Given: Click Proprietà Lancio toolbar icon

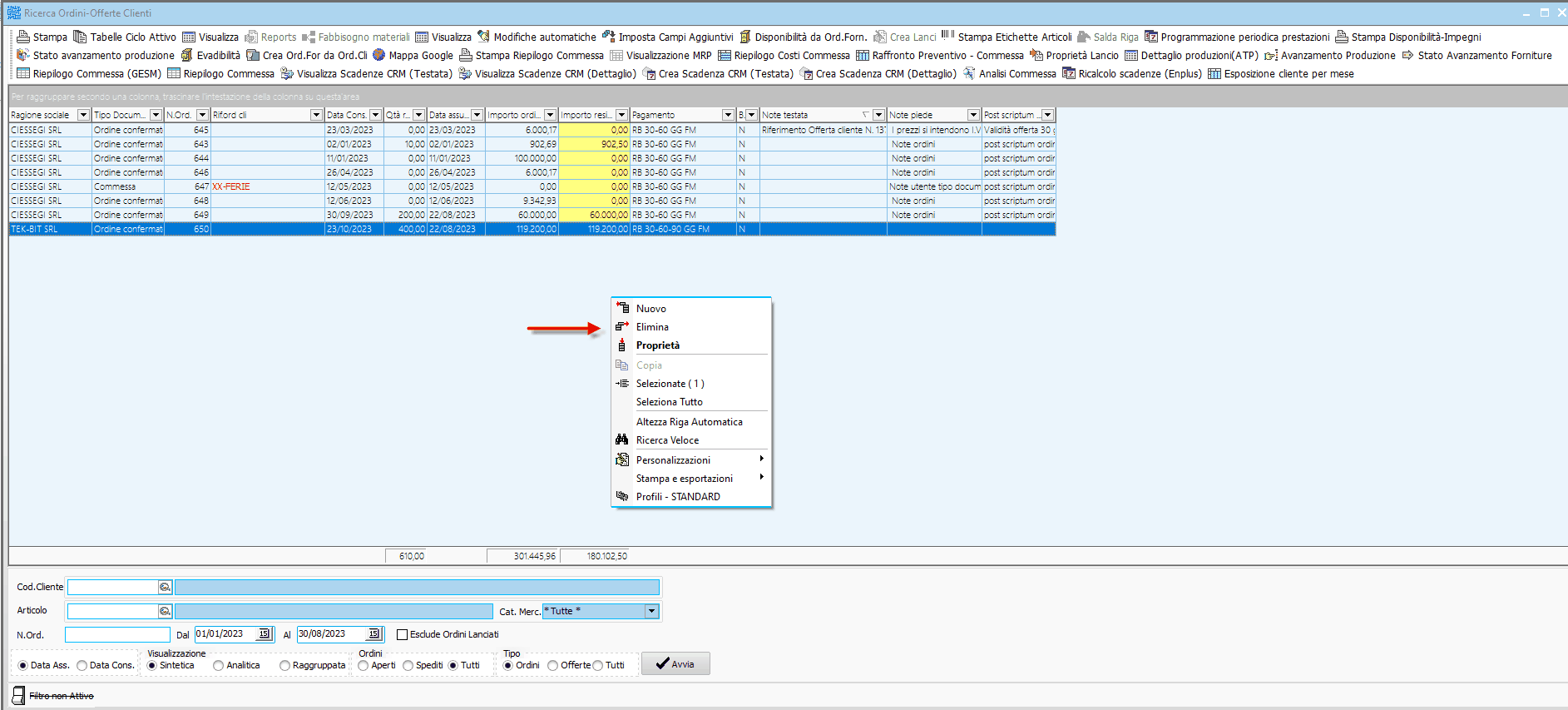Looking at the screenshot, I should [1036, 55].
